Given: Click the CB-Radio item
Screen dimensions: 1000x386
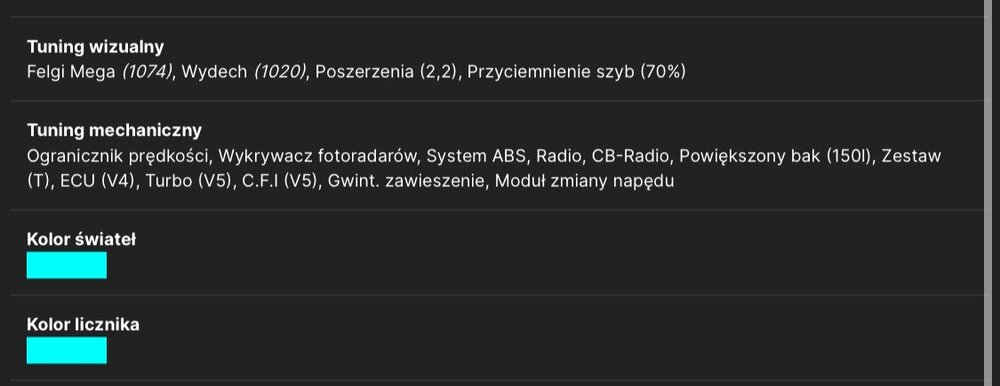Looking at the screenshot, I should [631, 156].
